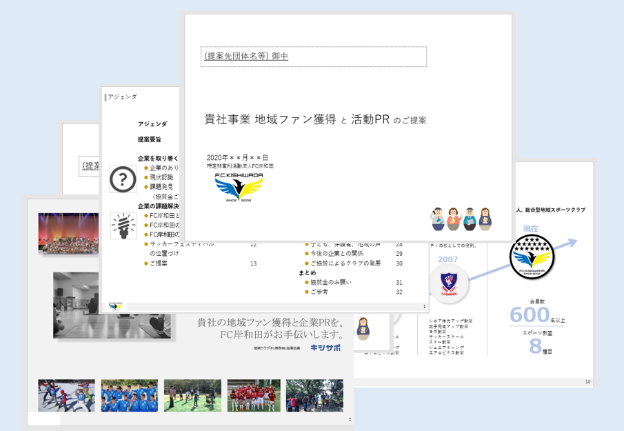This screenshot has width=624, height=431.
Task: Click the 現在 label above the badge
Action: [530, 229]
